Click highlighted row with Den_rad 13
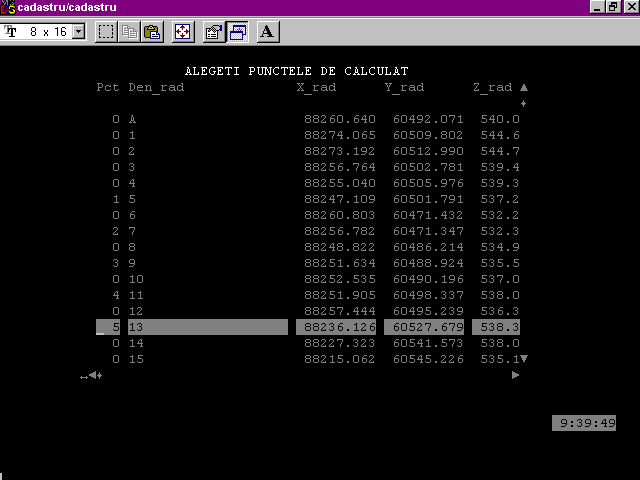This screenshot has width=640, height=480. point(207,327)
